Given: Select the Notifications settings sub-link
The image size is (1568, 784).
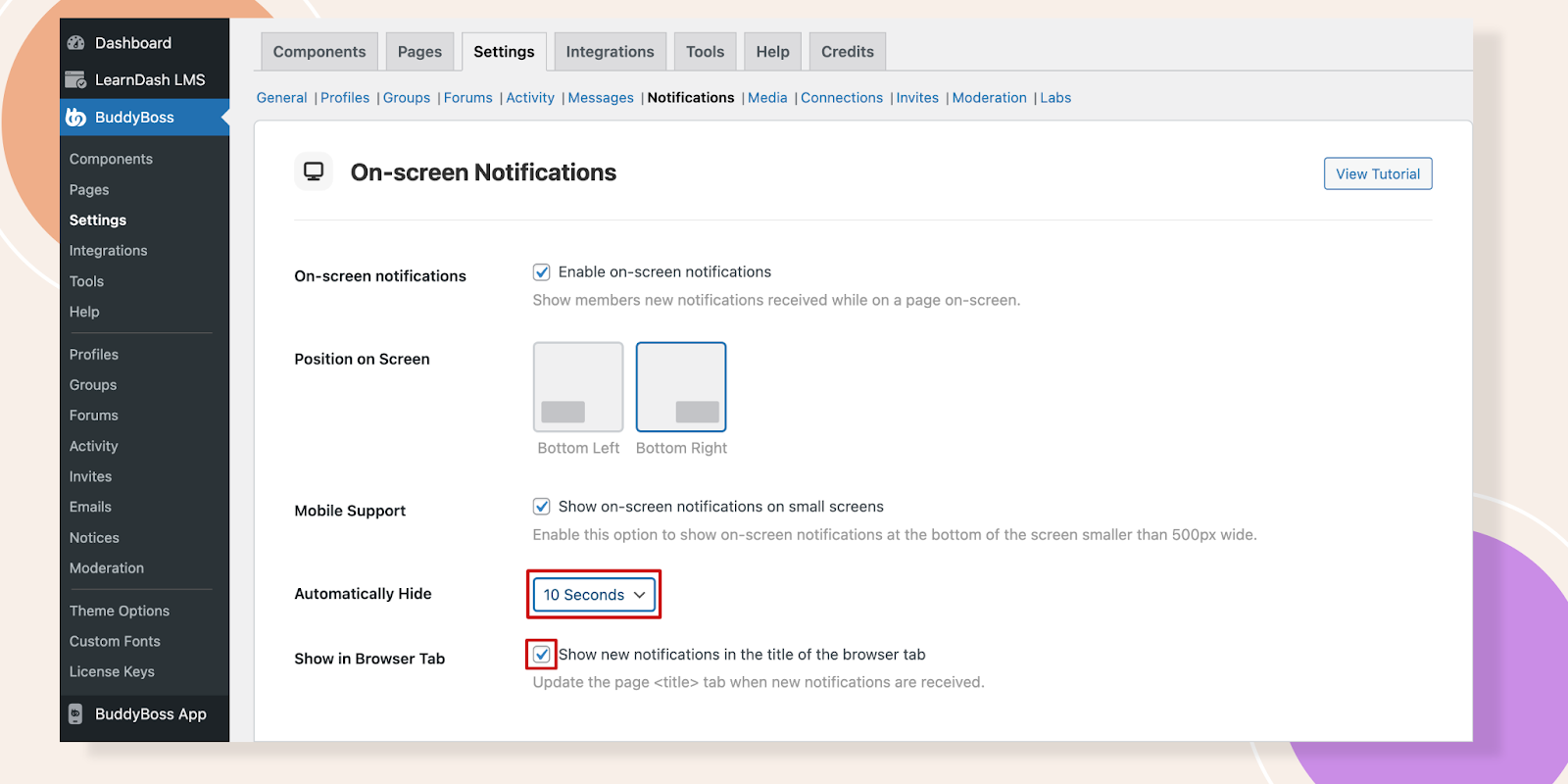Looking at the screenshot, I should point(691,98).
